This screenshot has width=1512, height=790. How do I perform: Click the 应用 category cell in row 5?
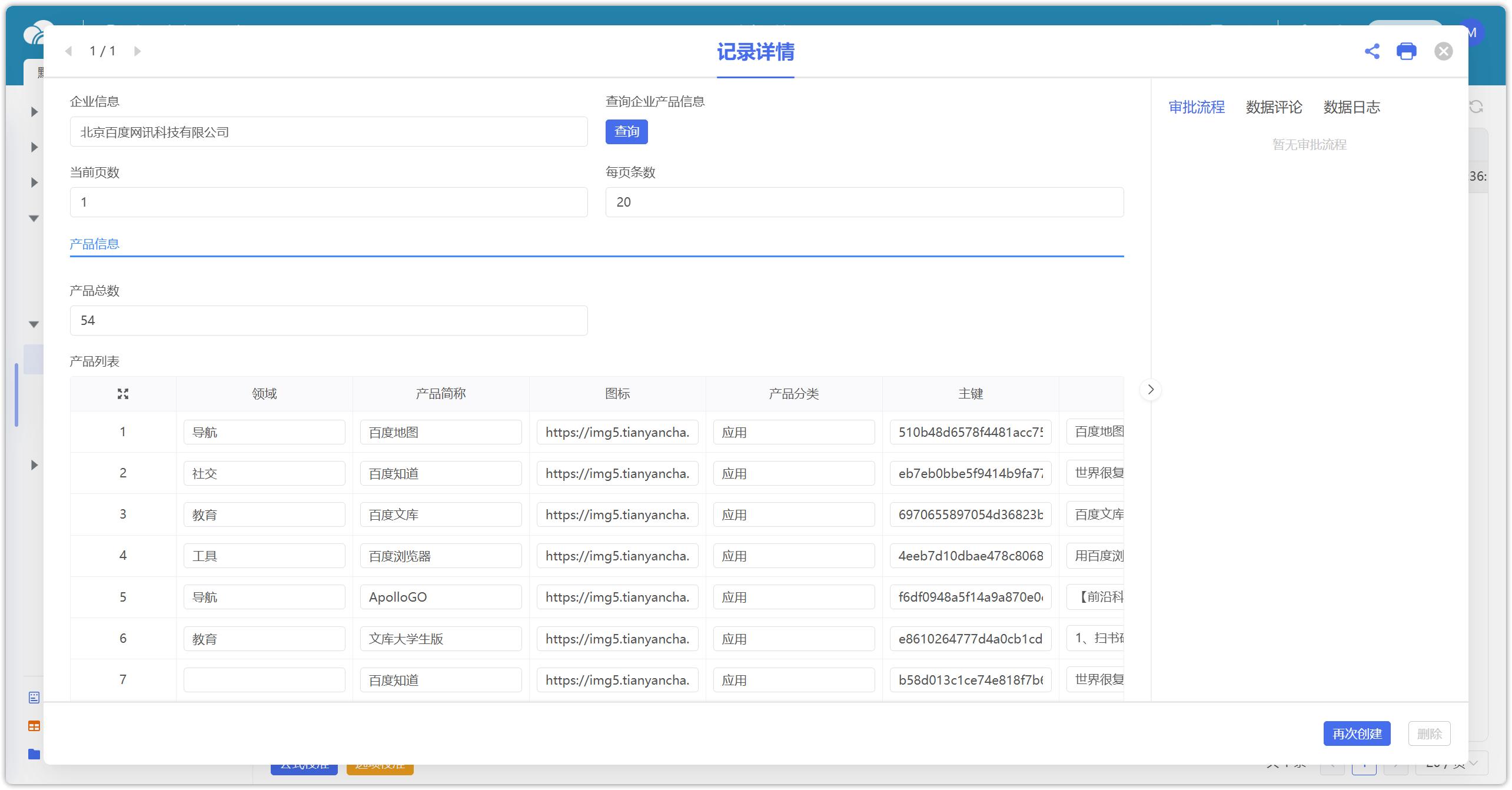tap(794, 597)
